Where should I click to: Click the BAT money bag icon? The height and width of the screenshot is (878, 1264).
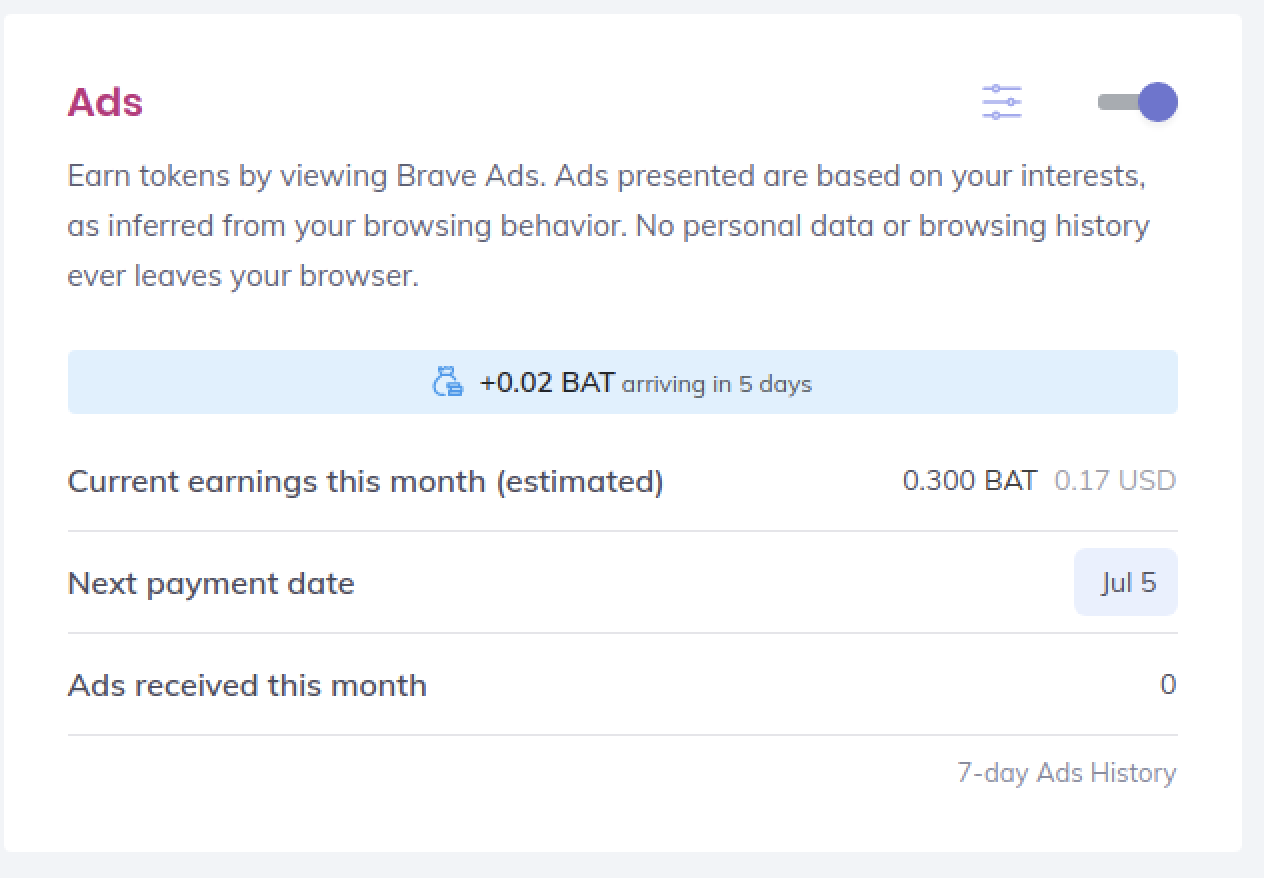(448, 383)
